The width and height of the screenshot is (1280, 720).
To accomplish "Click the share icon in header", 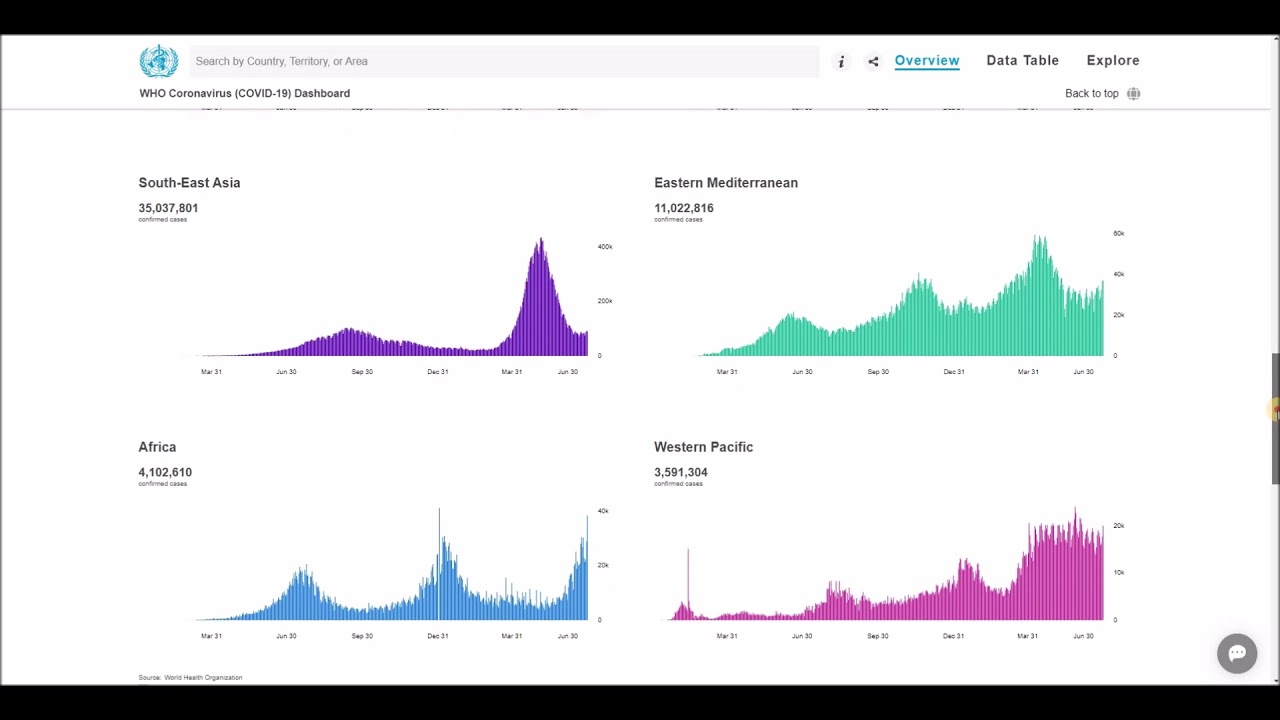I will (x=873, y=62).
